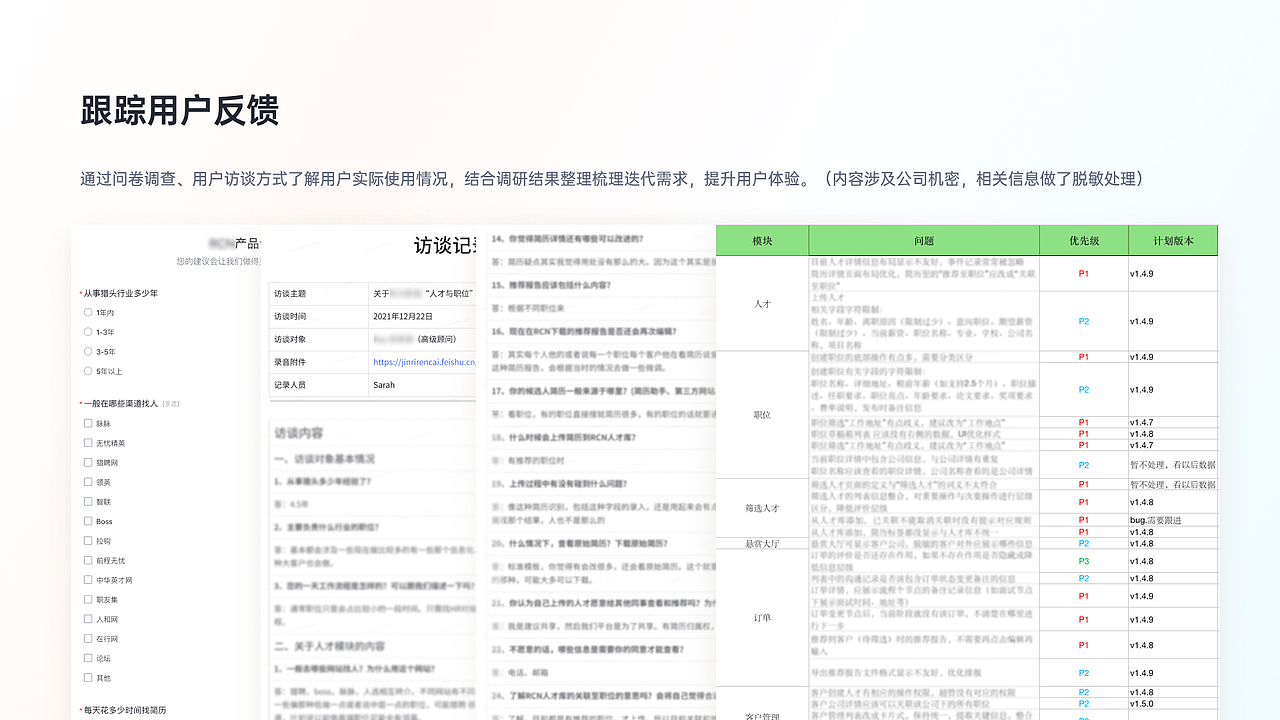Select the 5年以上 radio option
Image resolution: width=1280 pixels, height=720 pixels.
[89, 372]
